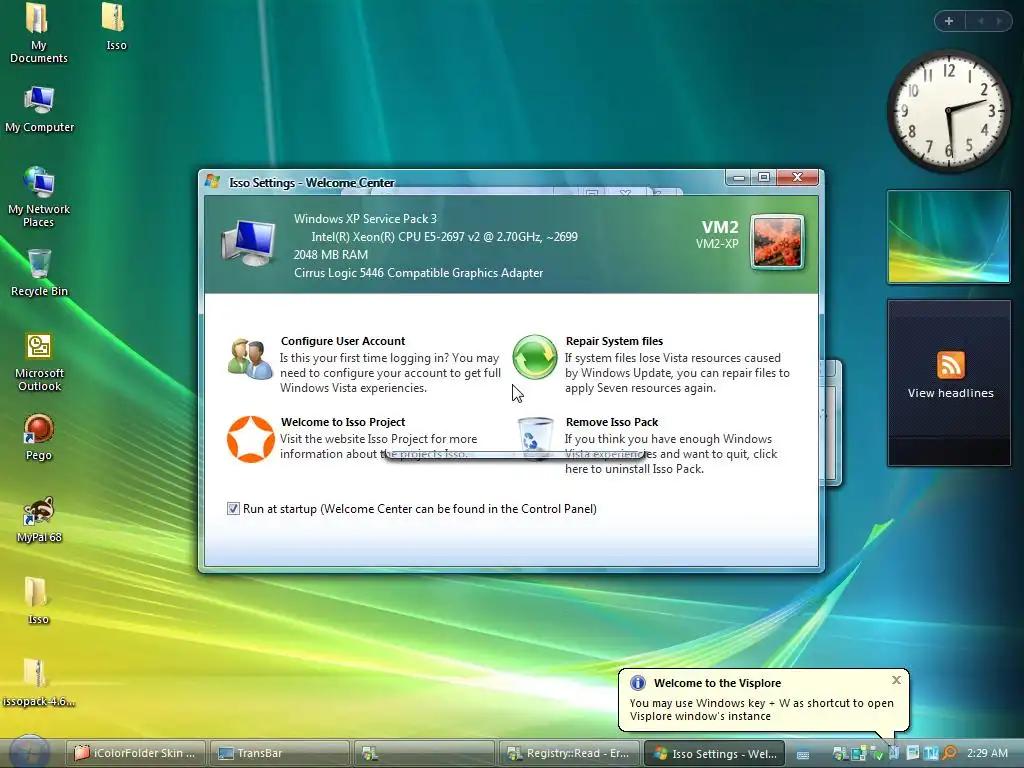Image resolution: width=1024 pixels, height=768 pixels.
Task: Click the Isso Settings taskbar button
Action: 715,753
